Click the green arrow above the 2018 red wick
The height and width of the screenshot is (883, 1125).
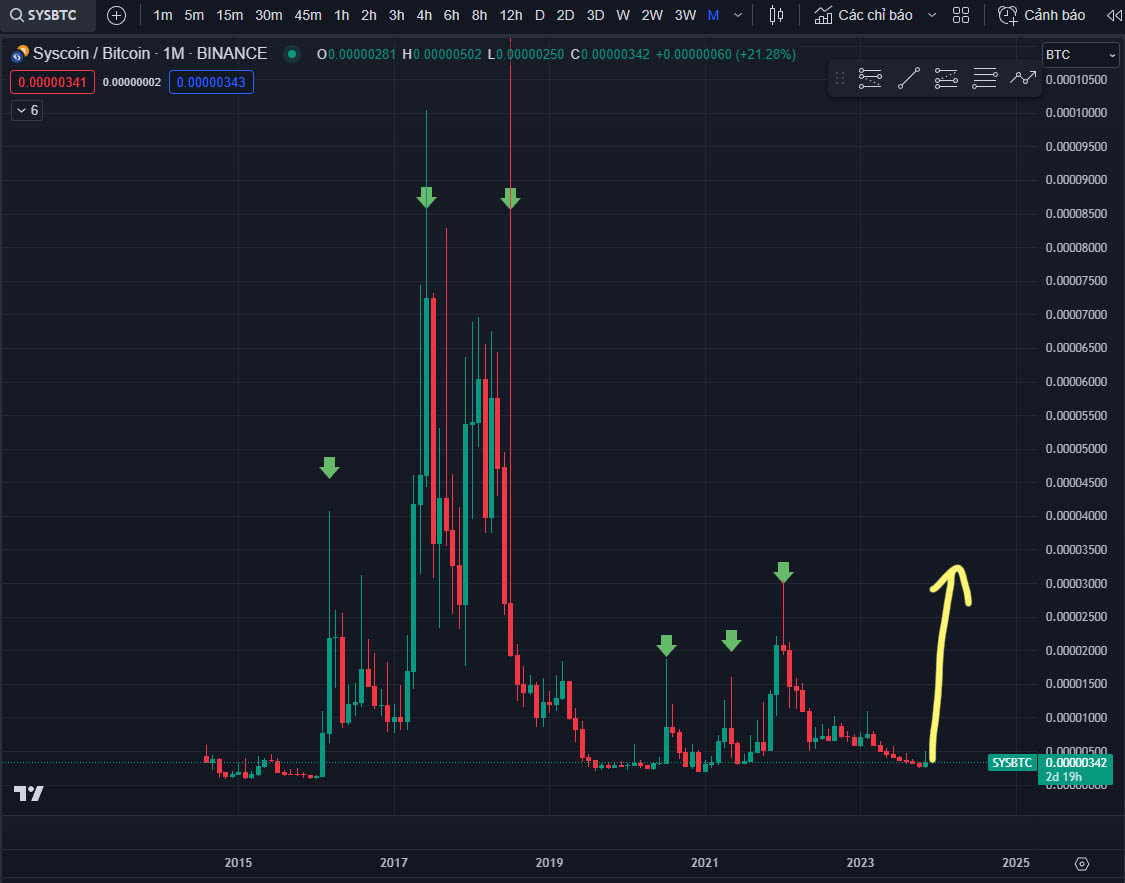tap(510, 199)
